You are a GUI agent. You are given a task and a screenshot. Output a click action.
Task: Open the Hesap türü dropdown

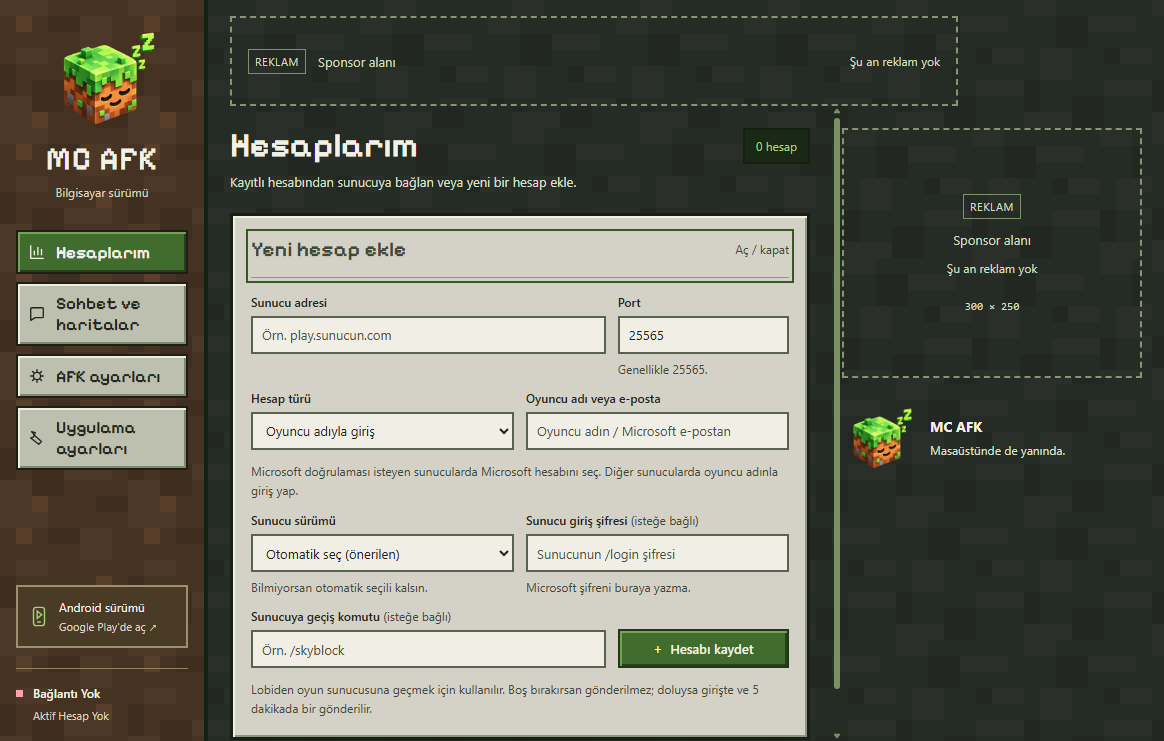pos(382,431)
